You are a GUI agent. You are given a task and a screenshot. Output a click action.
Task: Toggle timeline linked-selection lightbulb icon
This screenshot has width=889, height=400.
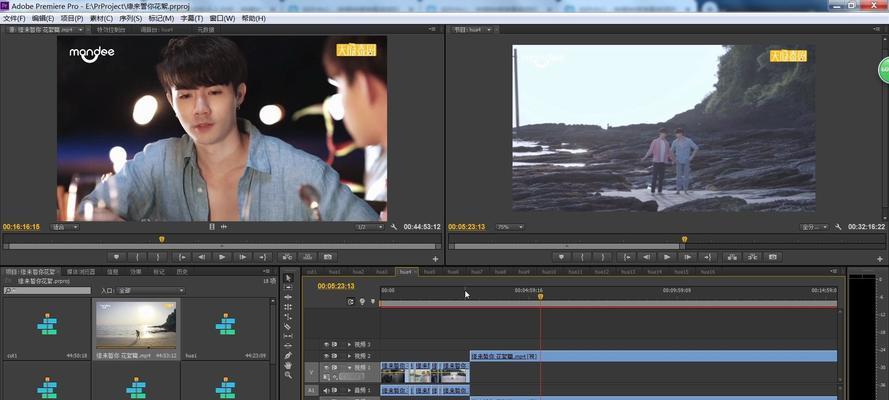(362, 301)
